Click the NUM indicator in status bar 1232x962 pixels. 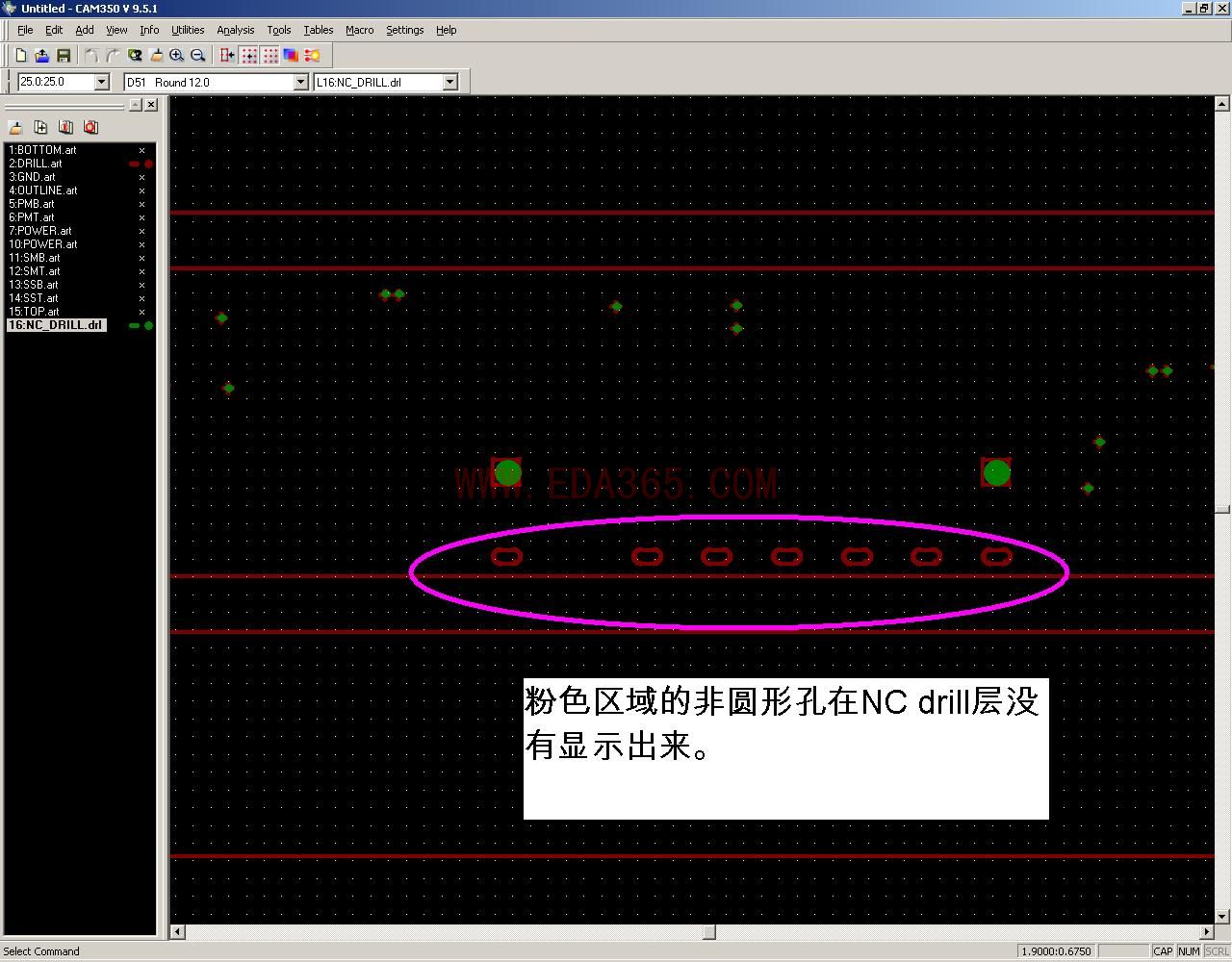point(1189,951)
